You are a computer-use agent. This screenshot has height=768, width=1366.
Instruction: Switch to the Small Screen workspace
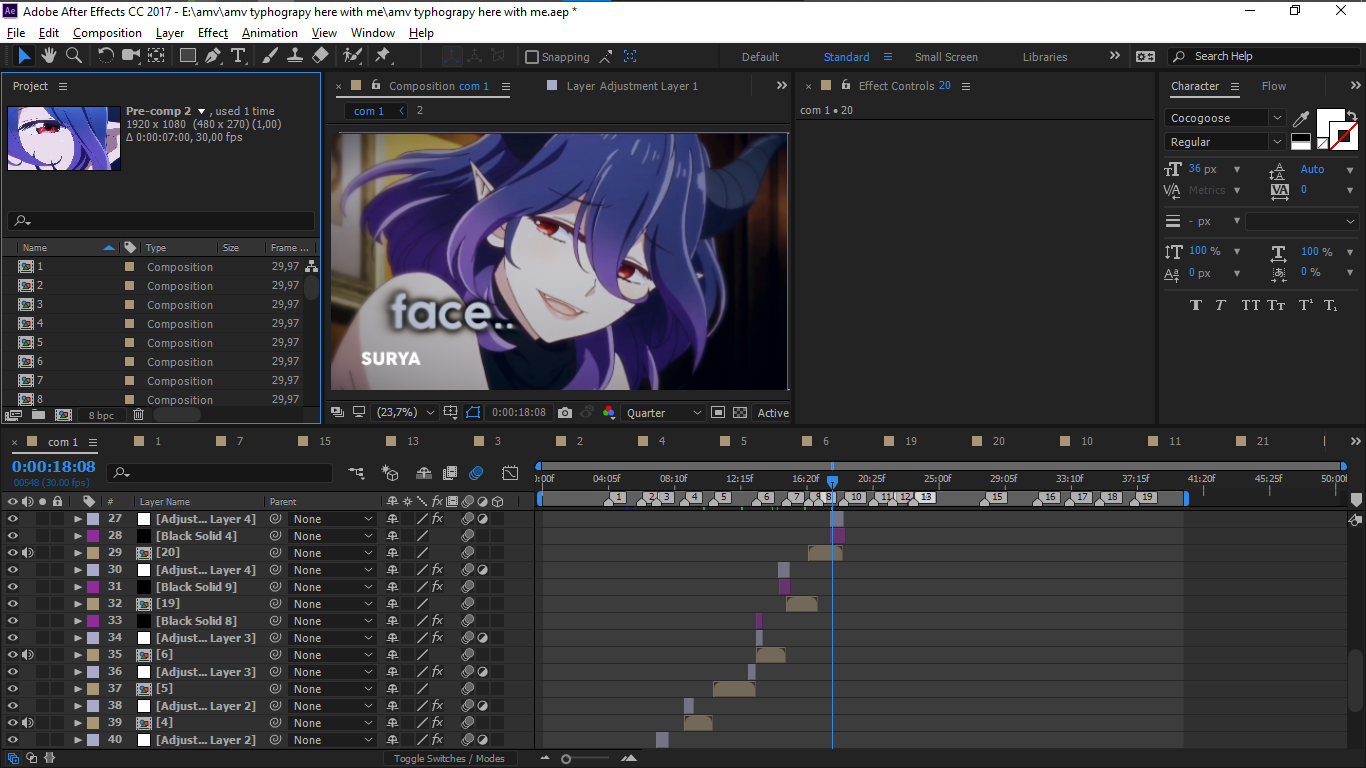[946, 57]
